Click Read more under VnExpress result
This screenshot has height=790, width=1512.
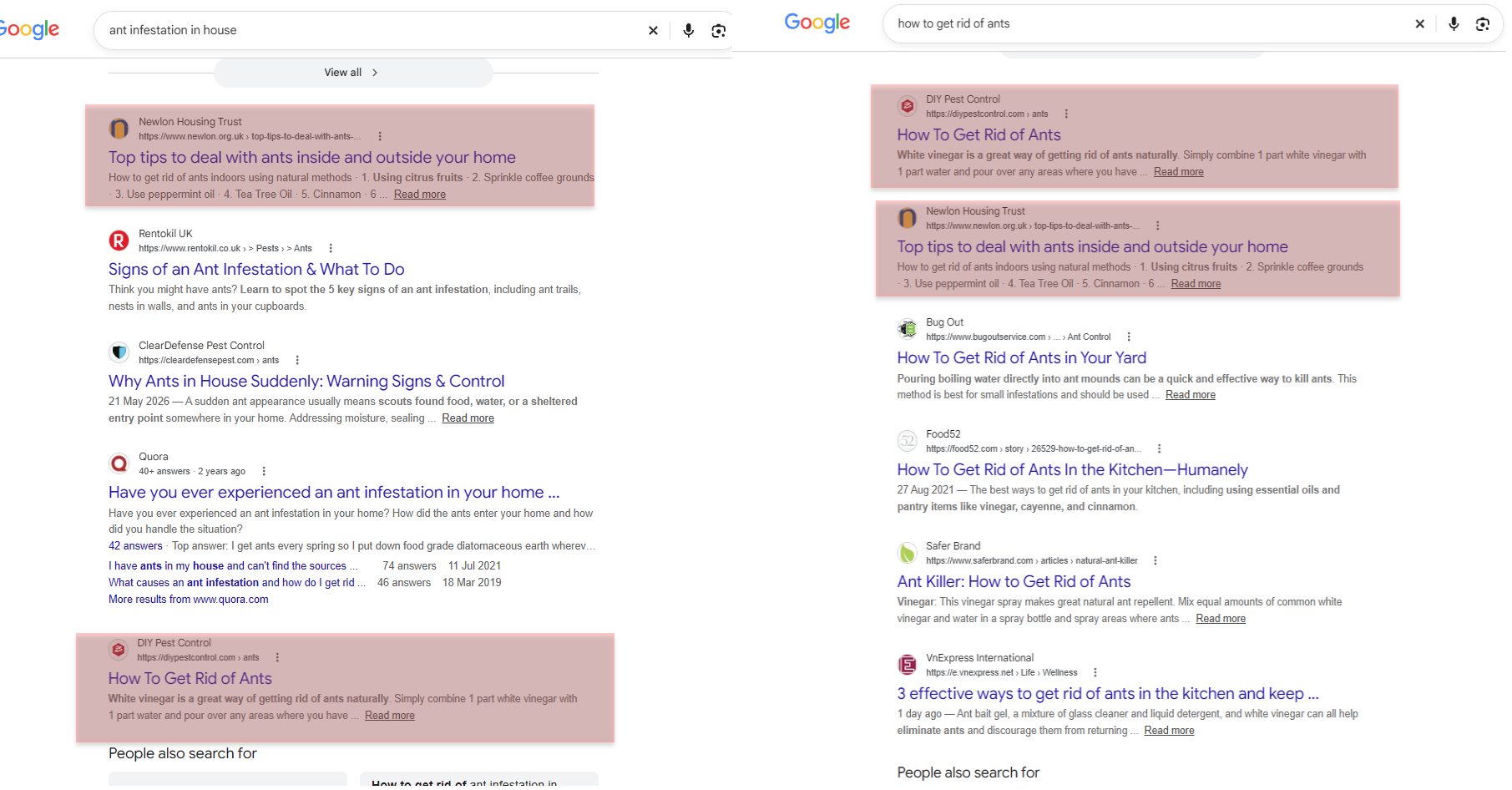coord(1169,730)
